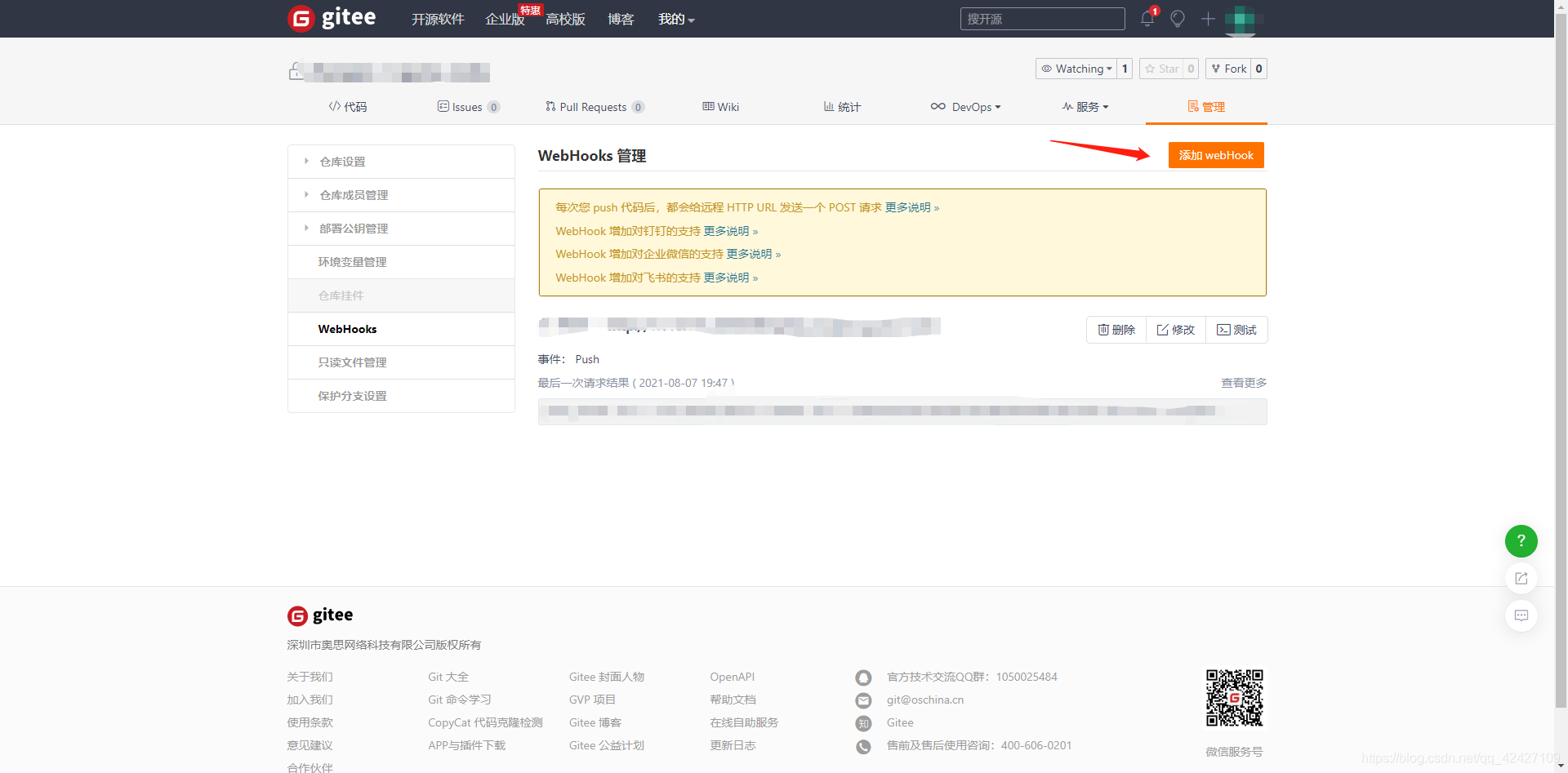
Task: Open 保护分支设置 in the sidebar
Action: click(x=401, y=396)
